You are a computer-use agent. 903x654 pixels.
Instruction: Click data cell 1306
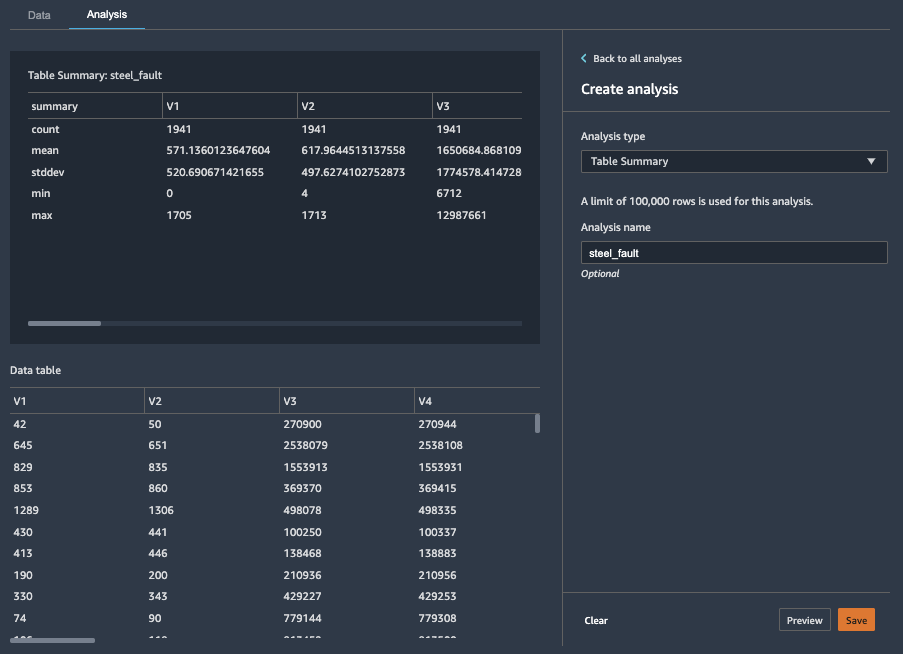pyautogui.click(x=161, y=511)
